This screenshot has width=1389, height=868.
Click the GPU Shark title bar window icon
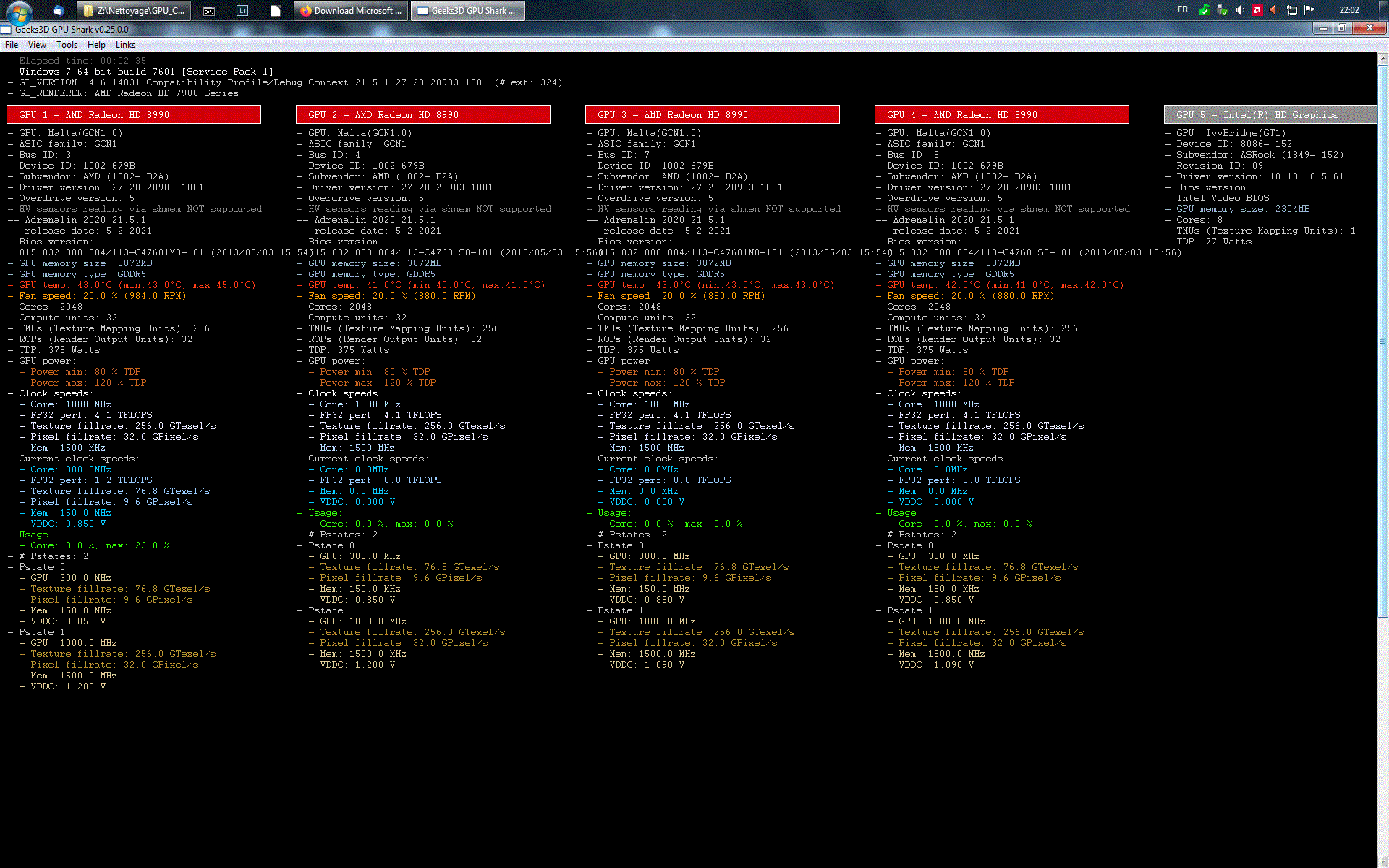(6, 30)
